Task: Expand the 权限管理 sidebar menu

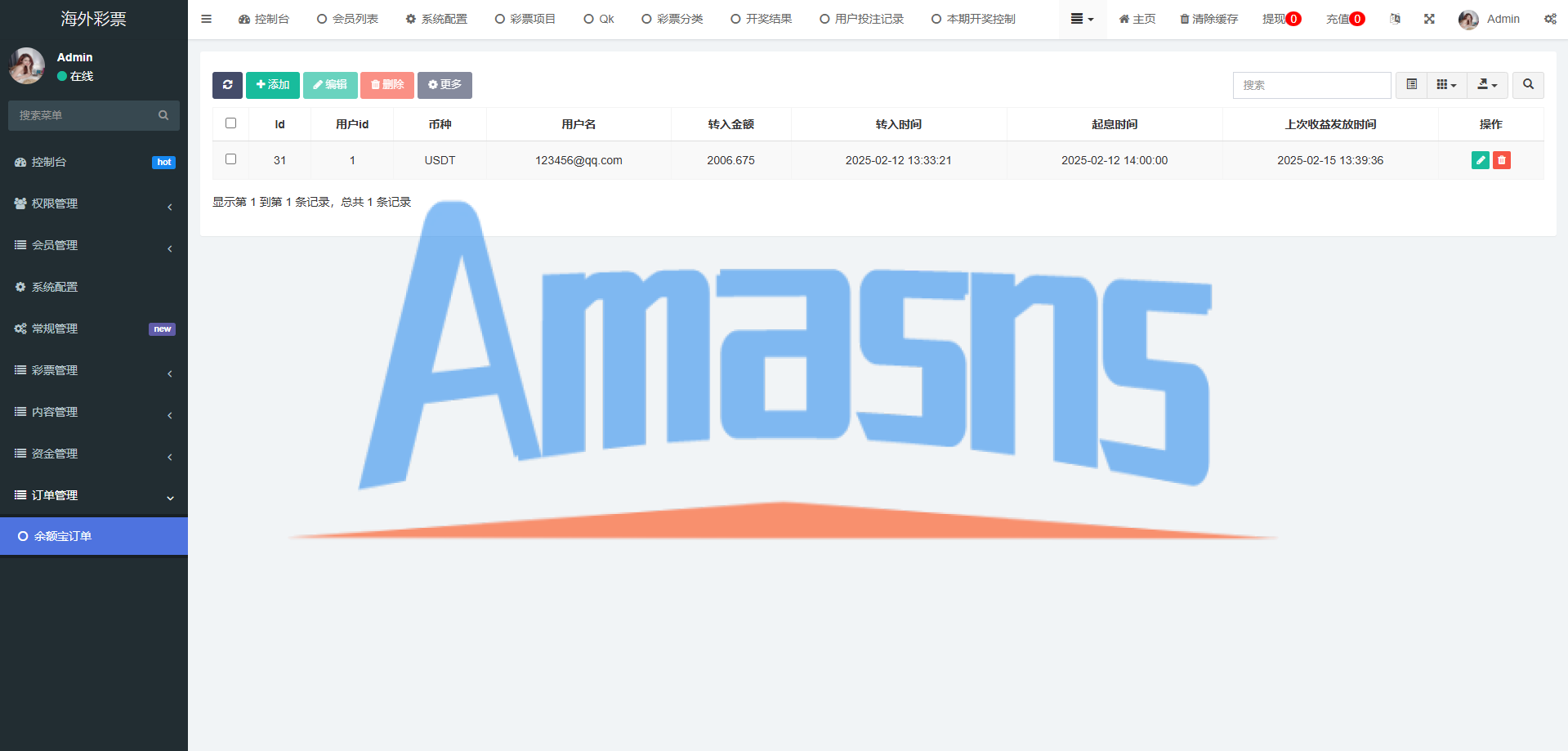Action: [94, 203]
